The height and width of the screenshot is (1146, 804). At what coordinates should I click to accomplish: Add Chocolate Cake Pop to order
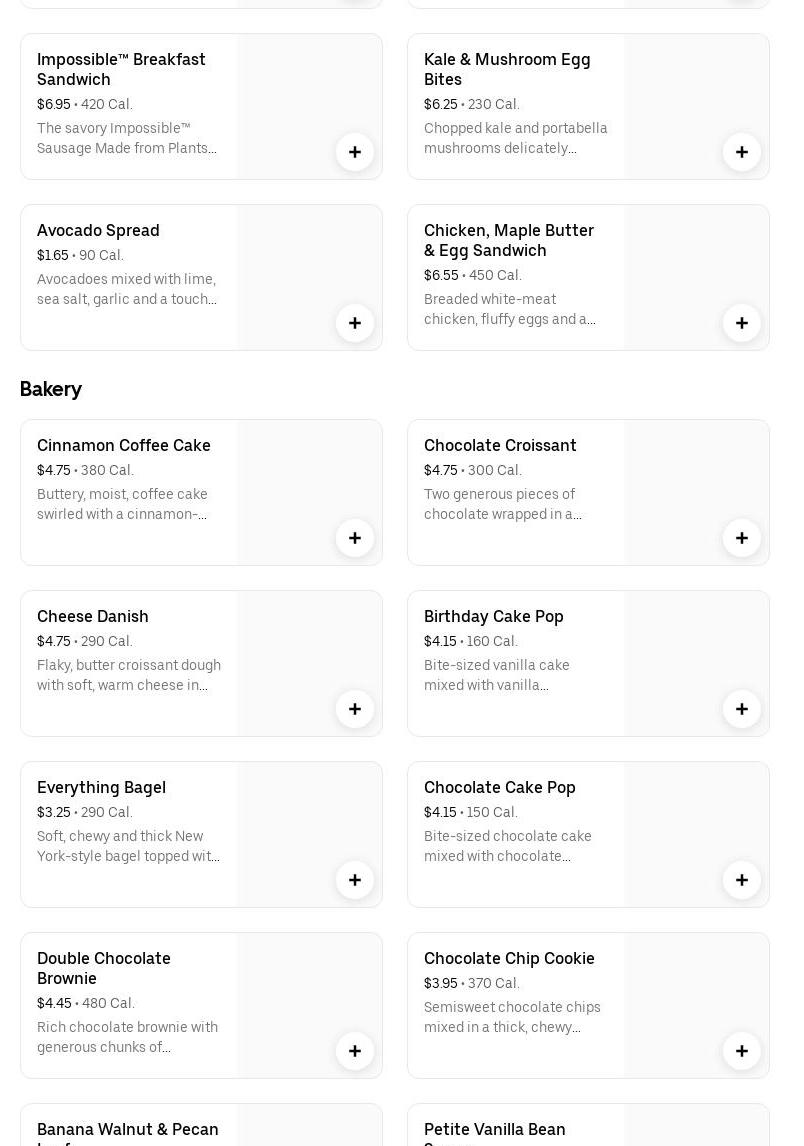click(742, 880)
